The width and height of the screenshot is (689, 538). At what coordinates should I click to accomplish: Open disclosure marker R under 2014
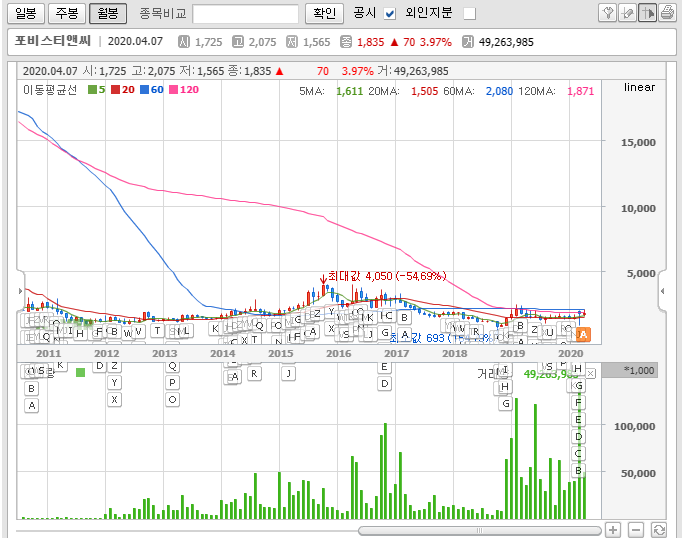coord(254,374)
